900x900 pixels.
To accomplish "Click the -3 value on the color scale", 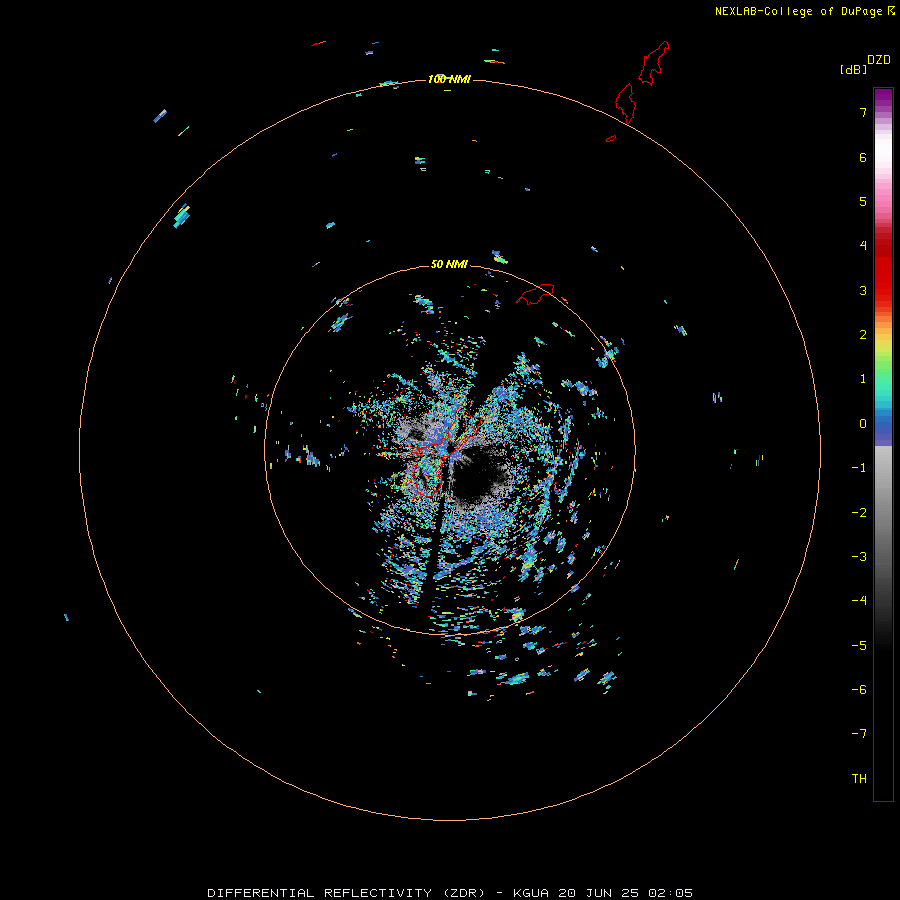I will (x=859, y=557).
